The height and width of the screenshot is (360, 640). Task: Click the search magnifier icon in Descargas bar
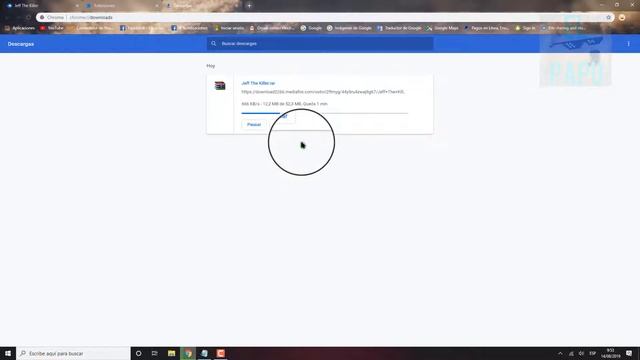click(213, 44)
